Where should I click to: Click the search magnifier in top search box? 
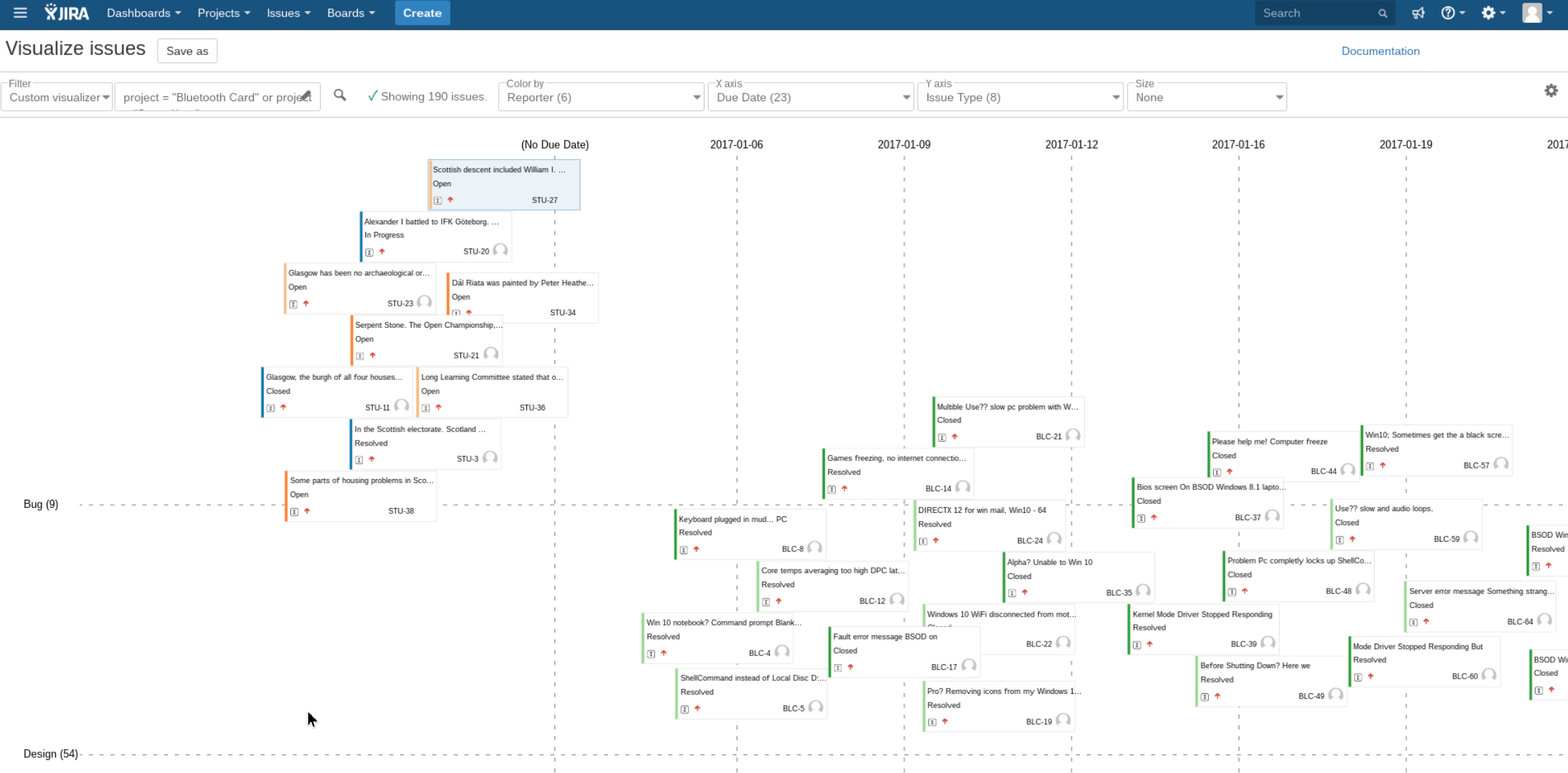pyautogui.click(x=1382, y=13)
